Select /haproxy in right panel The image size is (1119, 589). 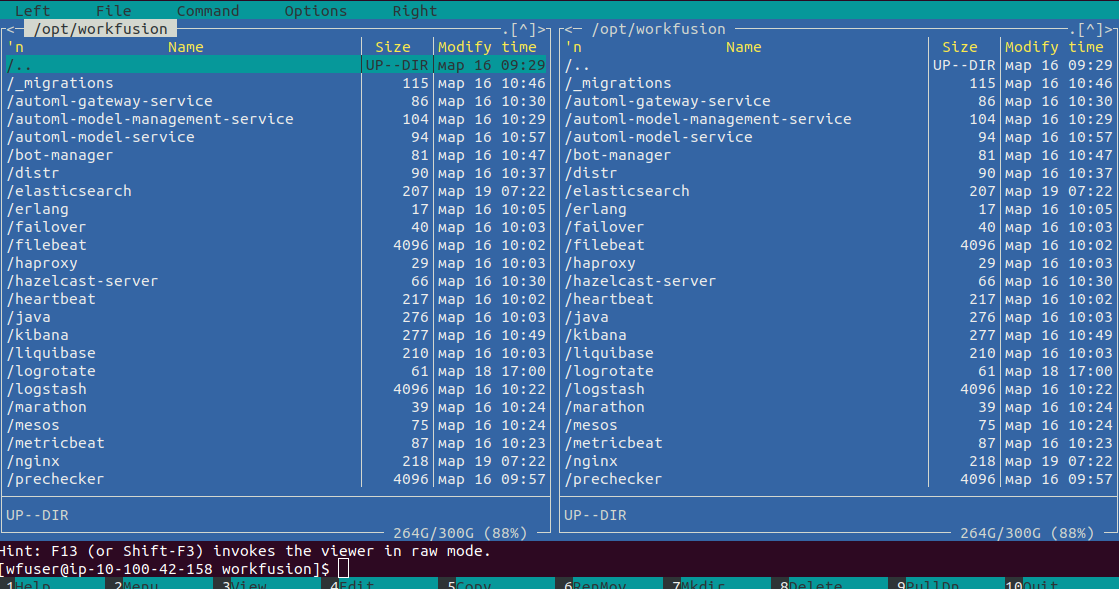coord(839,263)
